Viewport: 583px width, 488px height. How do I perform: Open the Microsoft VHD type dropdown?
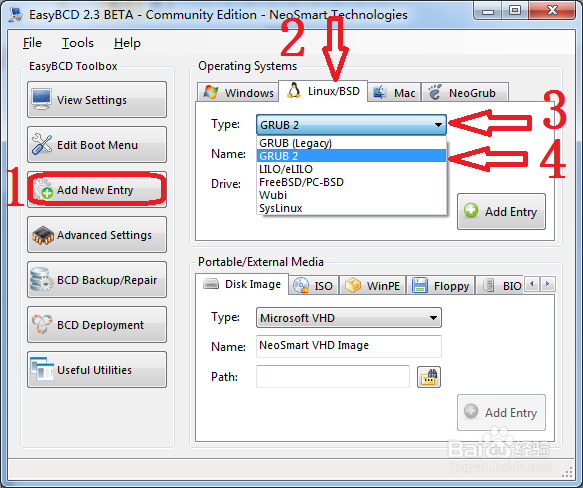(x=349, y=318)
